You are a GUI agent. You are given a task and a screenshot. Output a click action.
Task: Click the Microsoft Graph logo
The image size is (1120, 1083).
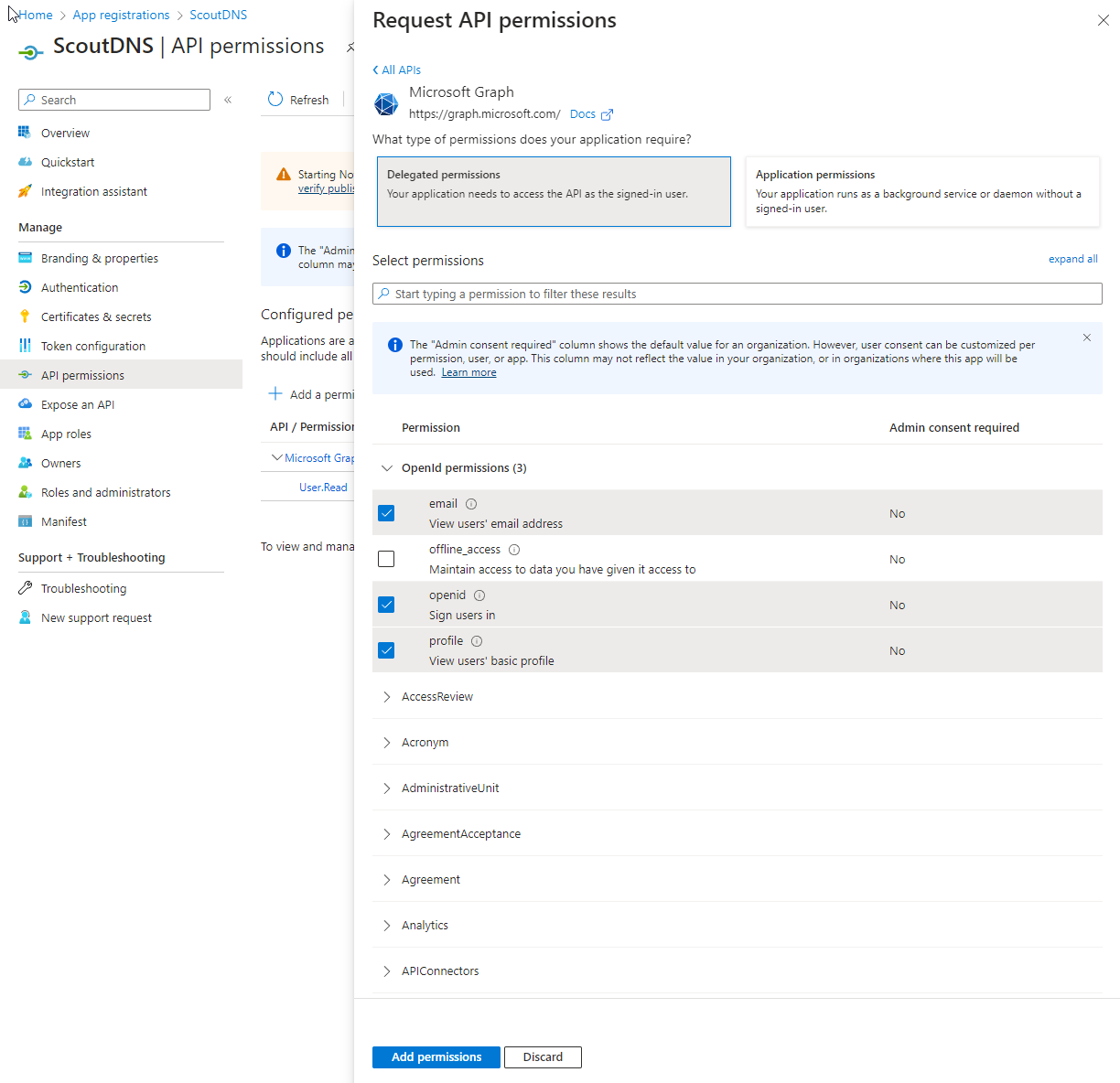coord(386,104)
